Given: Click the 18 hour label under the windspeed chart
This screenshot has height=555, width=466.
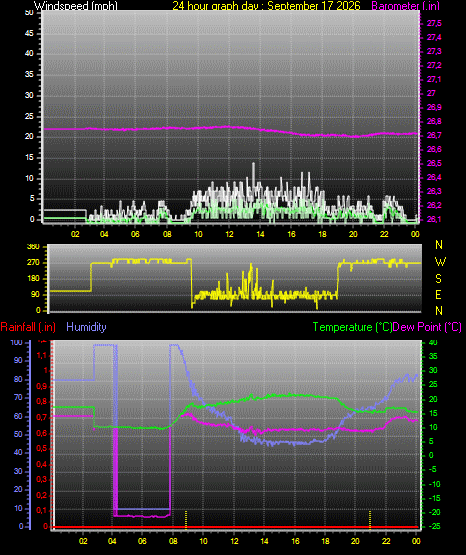Looking at the screenshot, I should [x=322, y=234].
